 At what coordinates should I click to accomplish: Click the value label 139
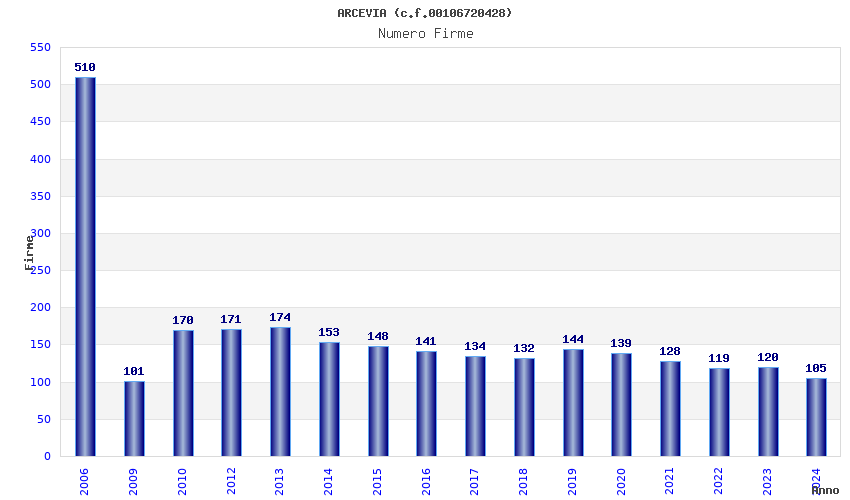(x=621, y=343)
